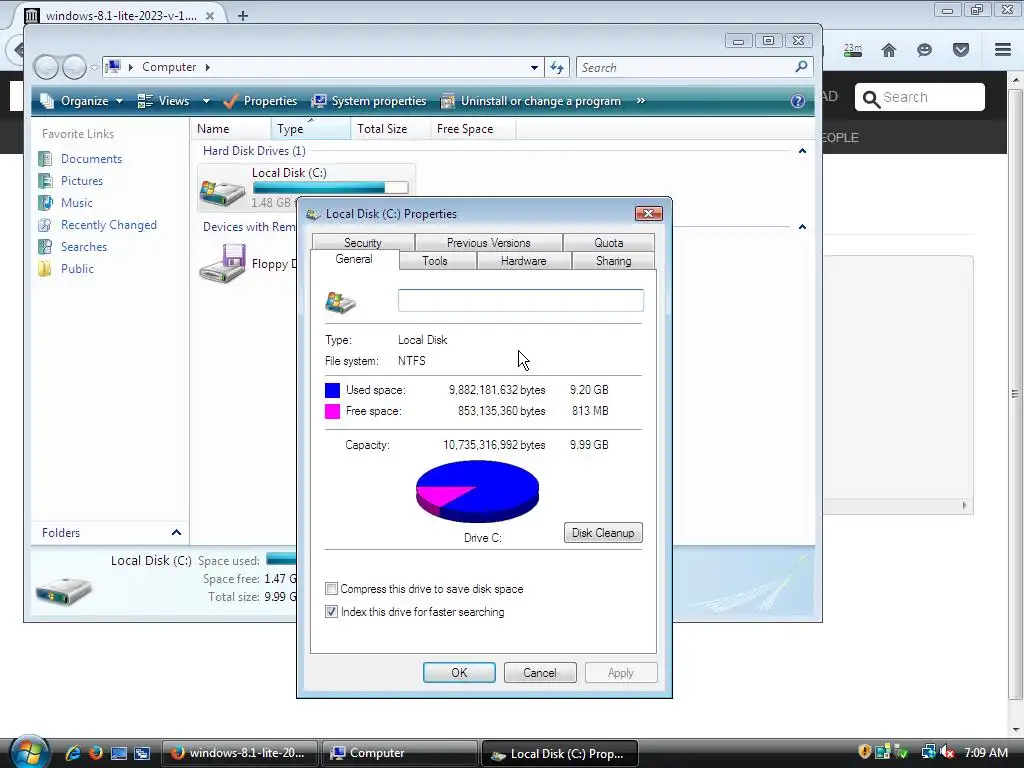Click the search magnifier in Explorer
The image size is (1024, 768).
click(801, 67)
